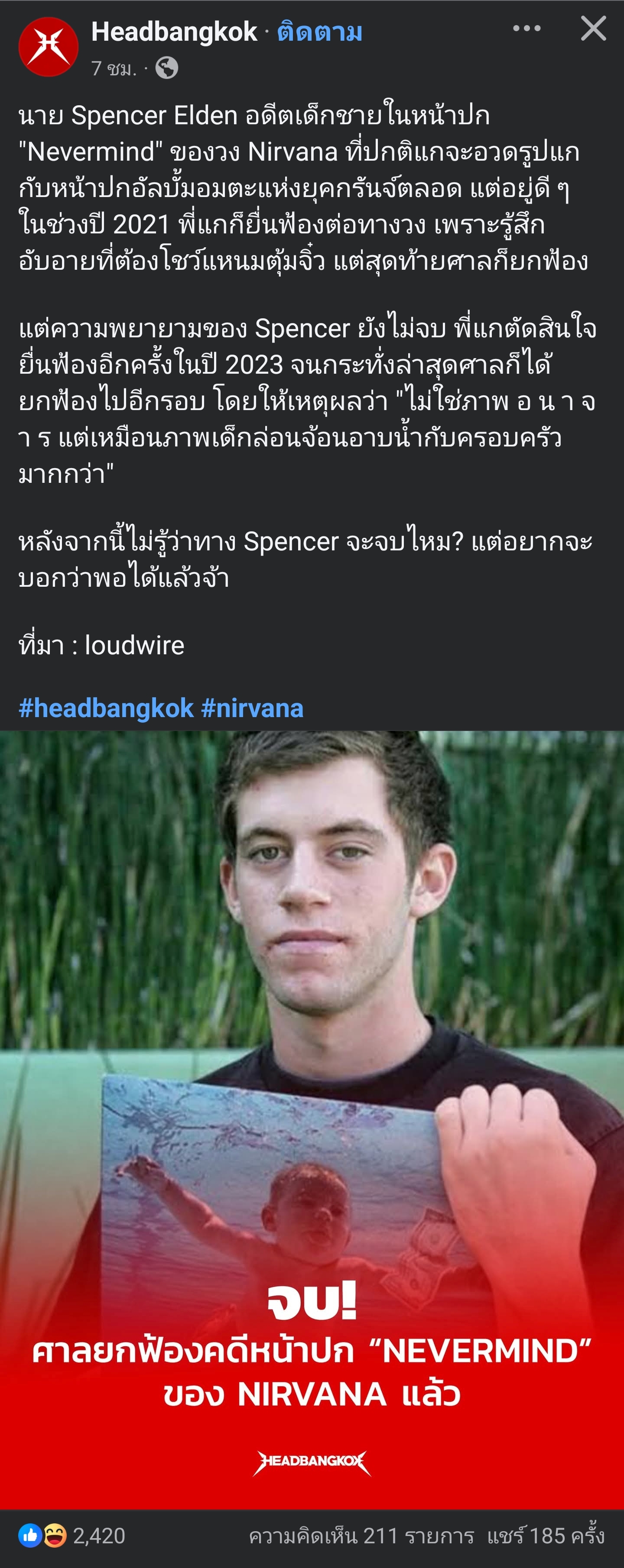Tap the จบ! headline on the image

[312, 1301]
